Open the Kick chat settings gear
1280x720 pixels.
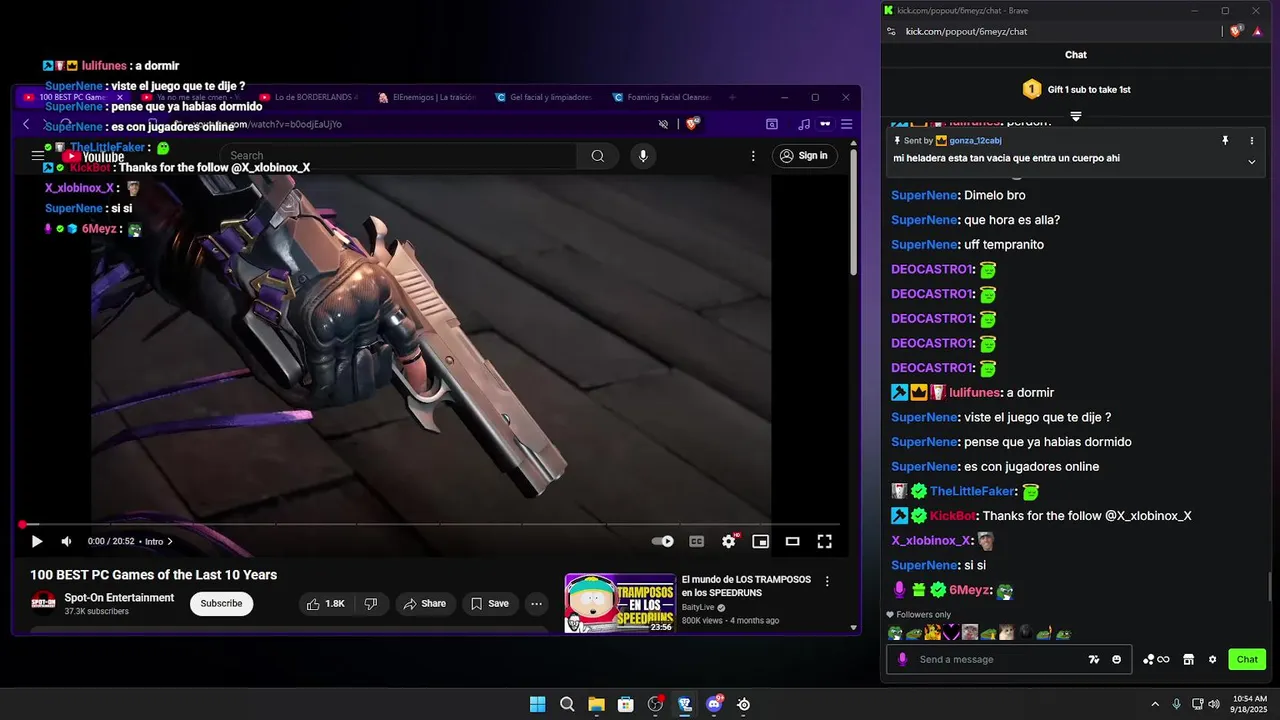pos(1213,659)
